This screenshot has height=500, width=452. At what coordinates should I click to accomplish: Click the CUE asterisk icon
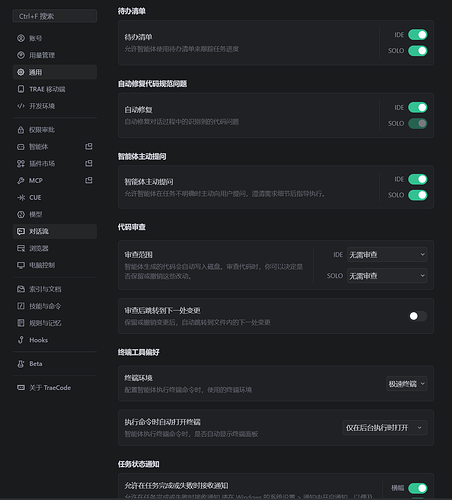click(21, 197)
